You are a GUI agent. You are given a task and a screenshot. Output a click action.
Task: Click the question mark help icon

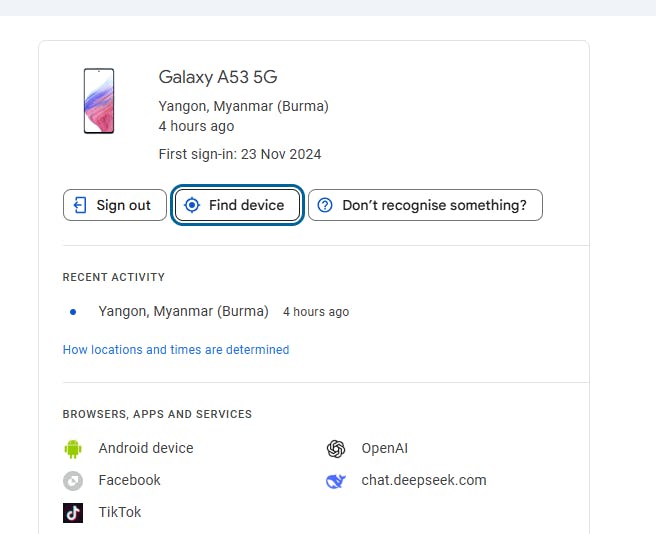tap(325, 205)
